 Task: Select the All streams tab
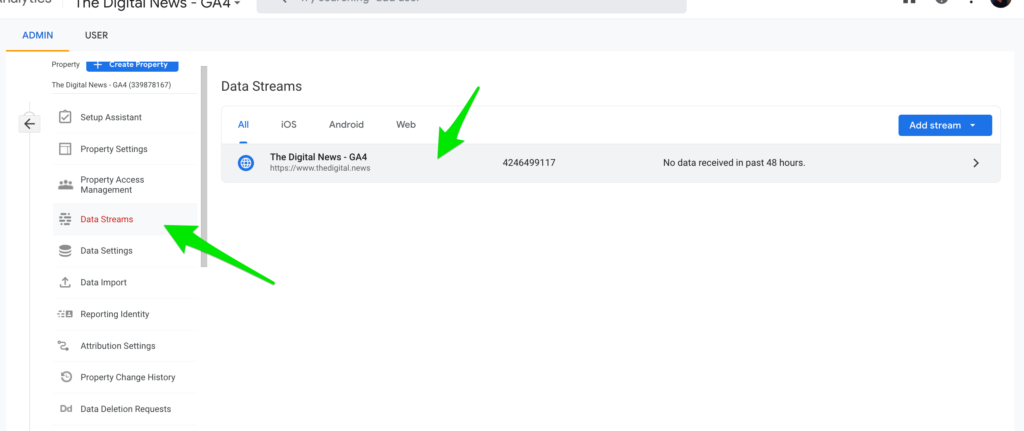pos(244,125)
